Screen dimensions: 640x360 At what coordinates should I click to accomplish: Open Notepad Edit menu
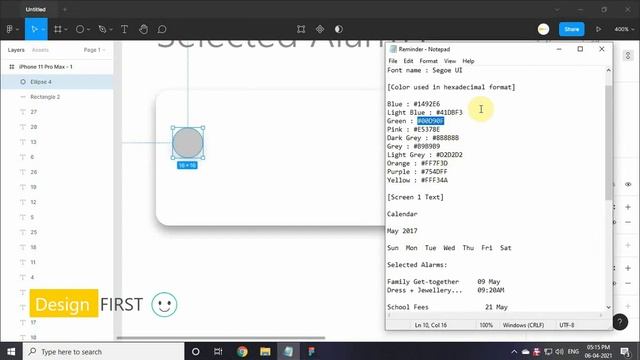click(408, 61)
